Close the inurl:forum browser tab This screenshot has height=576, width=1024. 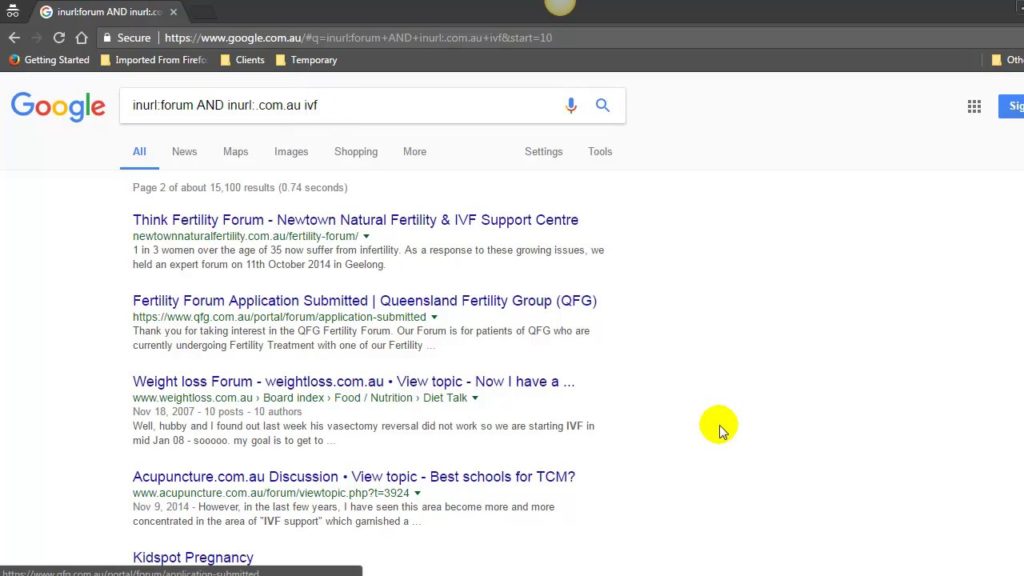[x=173, y=12]
